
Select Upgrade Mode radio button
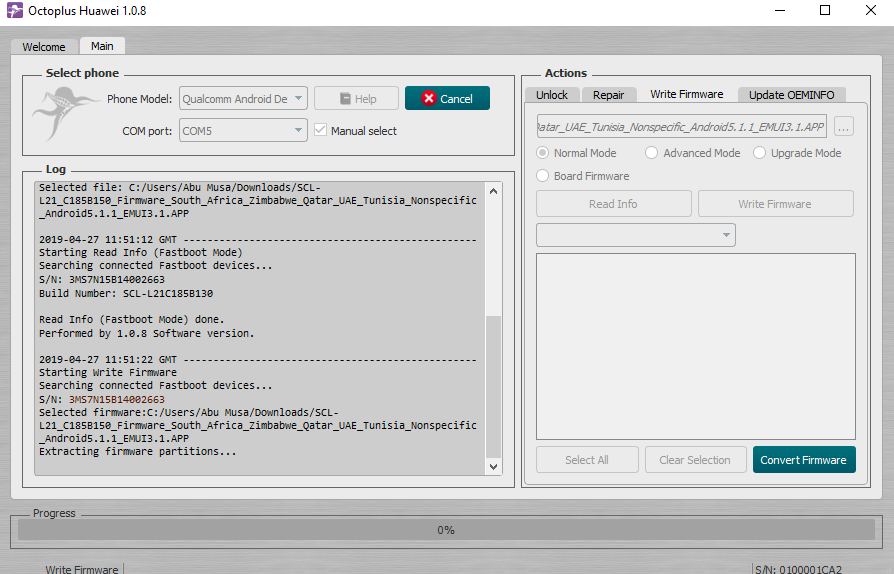[x=759, y=153]
